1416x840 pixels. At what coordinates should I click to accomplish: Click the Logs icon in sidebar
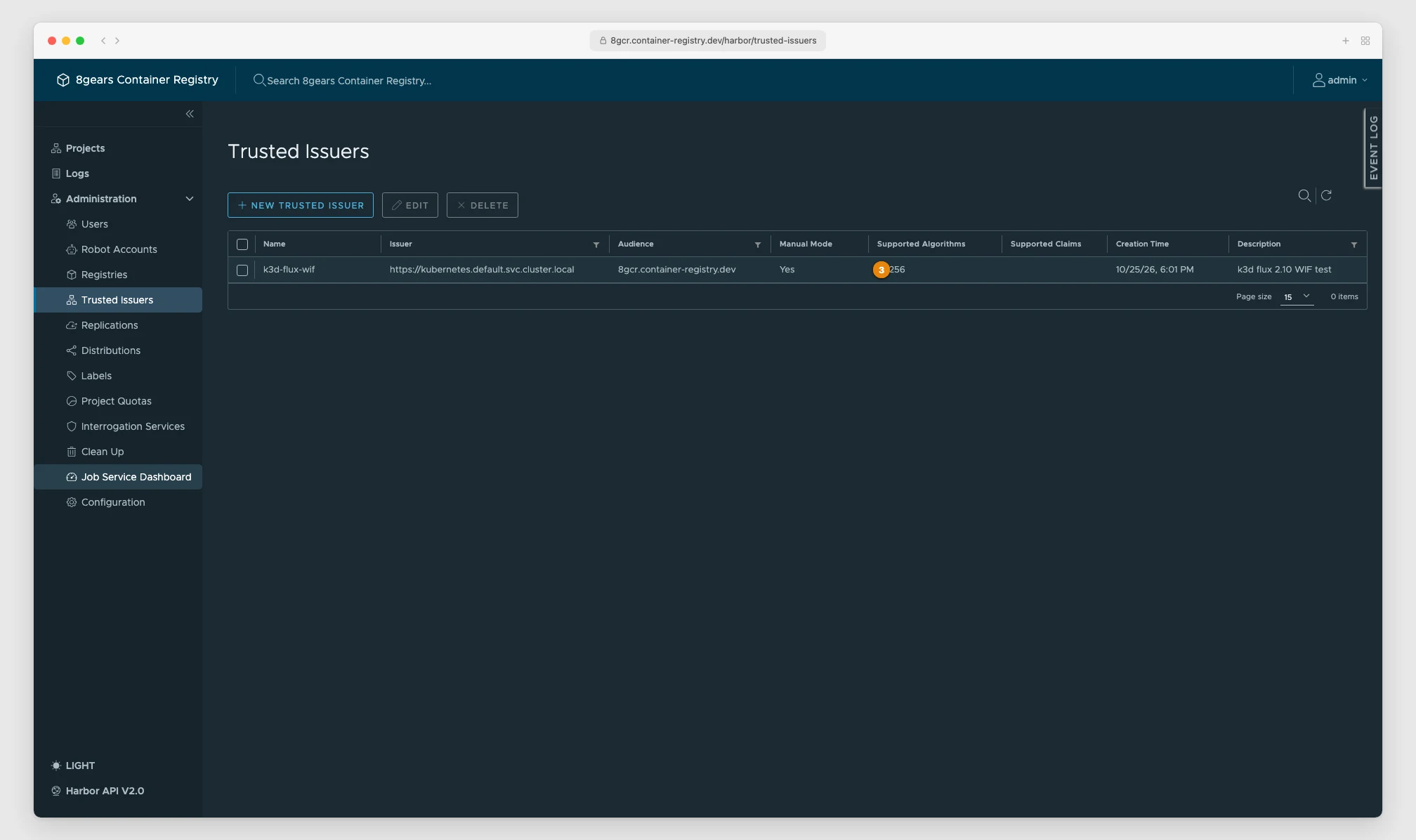coord(56,173)
